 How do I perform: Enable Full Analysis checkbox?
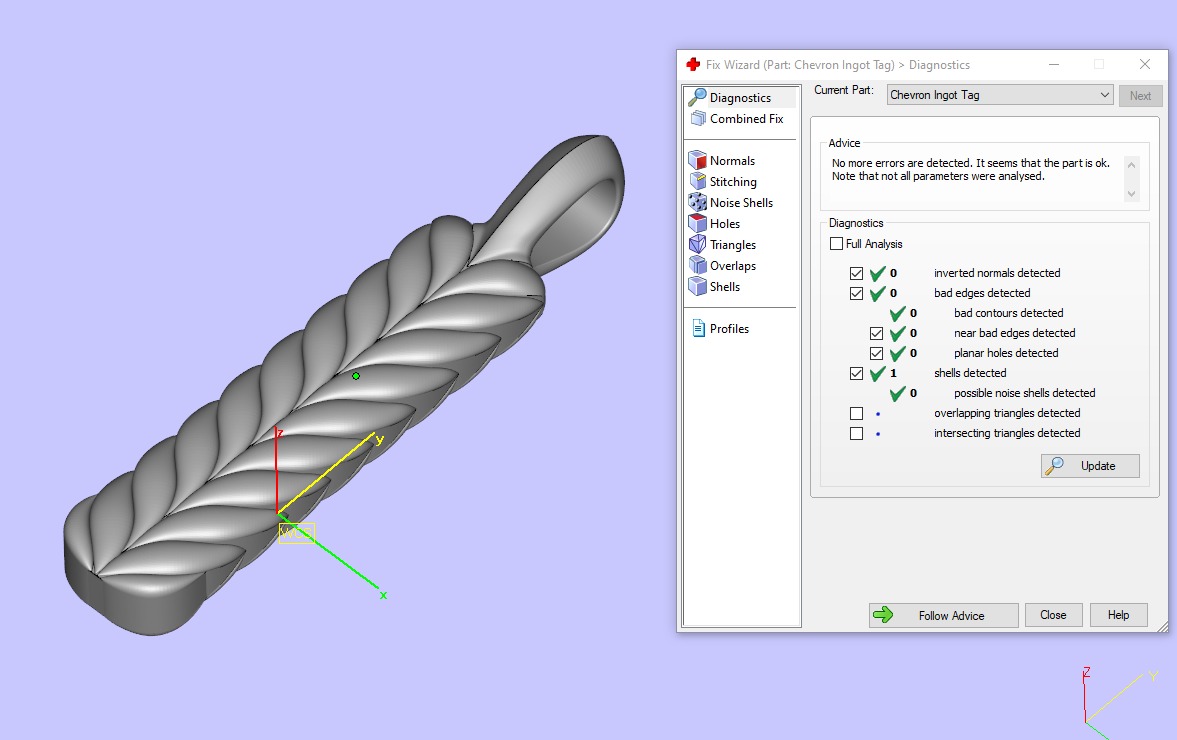pyautogui.click(x=836, y=243)
